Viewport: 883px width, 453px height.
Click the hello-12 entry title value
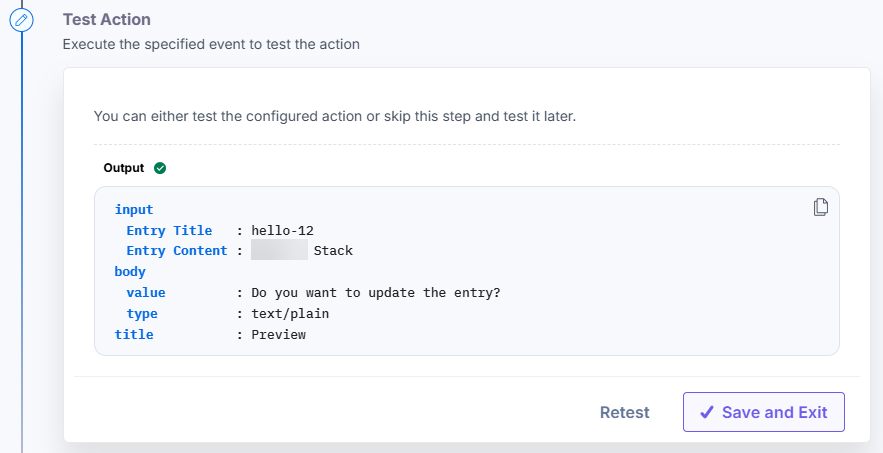click(x=283, y=230)
